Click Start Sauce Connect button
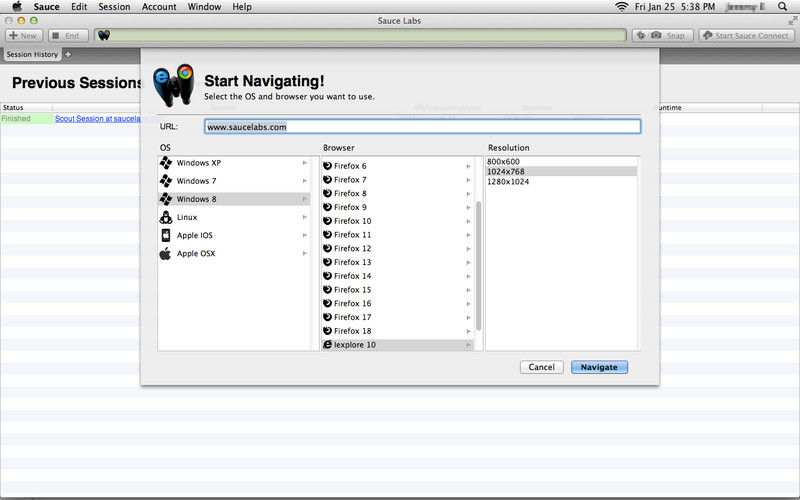Screen dimensions: 800x500 tap(746, 36)
